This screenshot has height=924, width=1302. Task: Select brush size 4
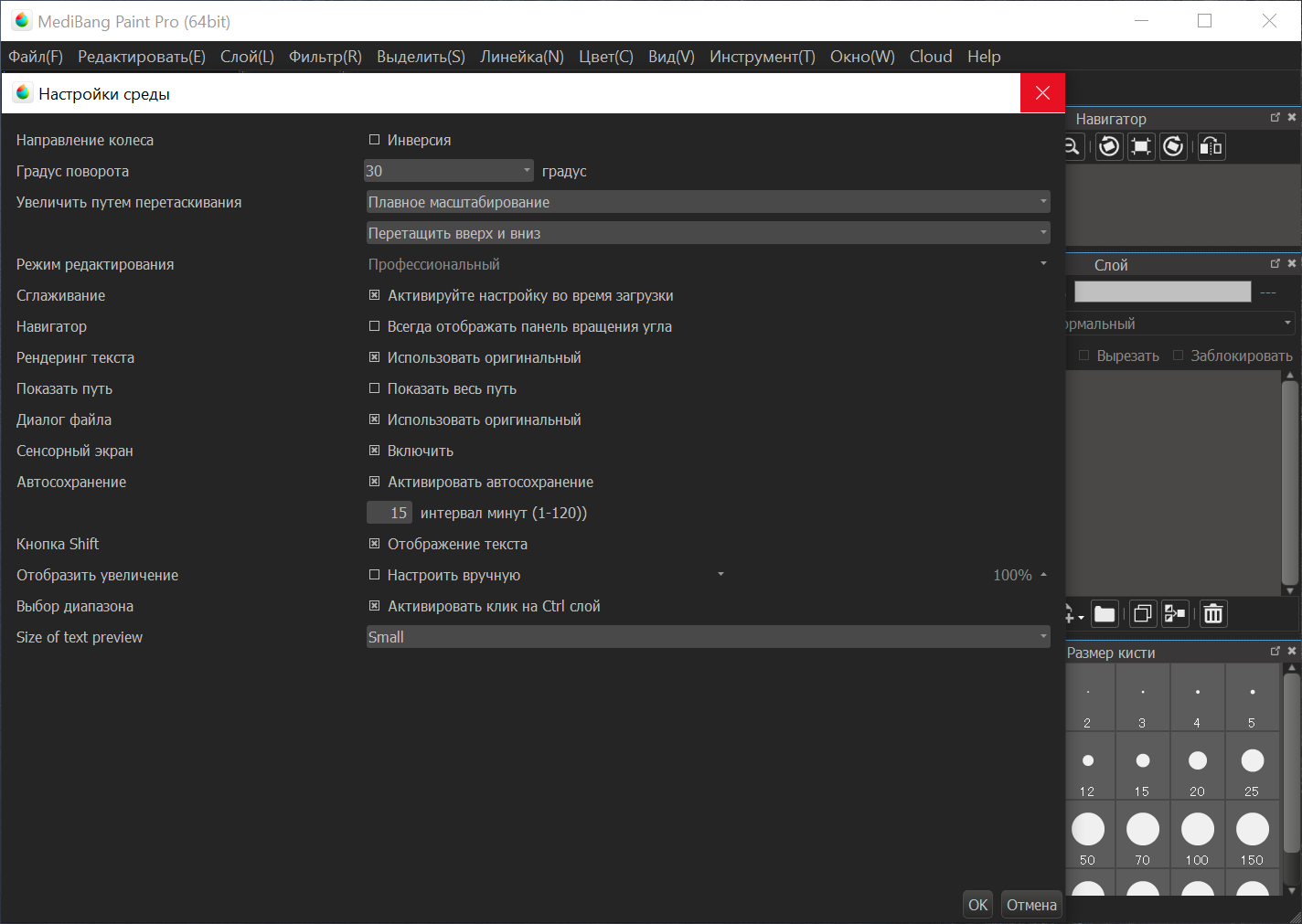(x=1198, y=697)
